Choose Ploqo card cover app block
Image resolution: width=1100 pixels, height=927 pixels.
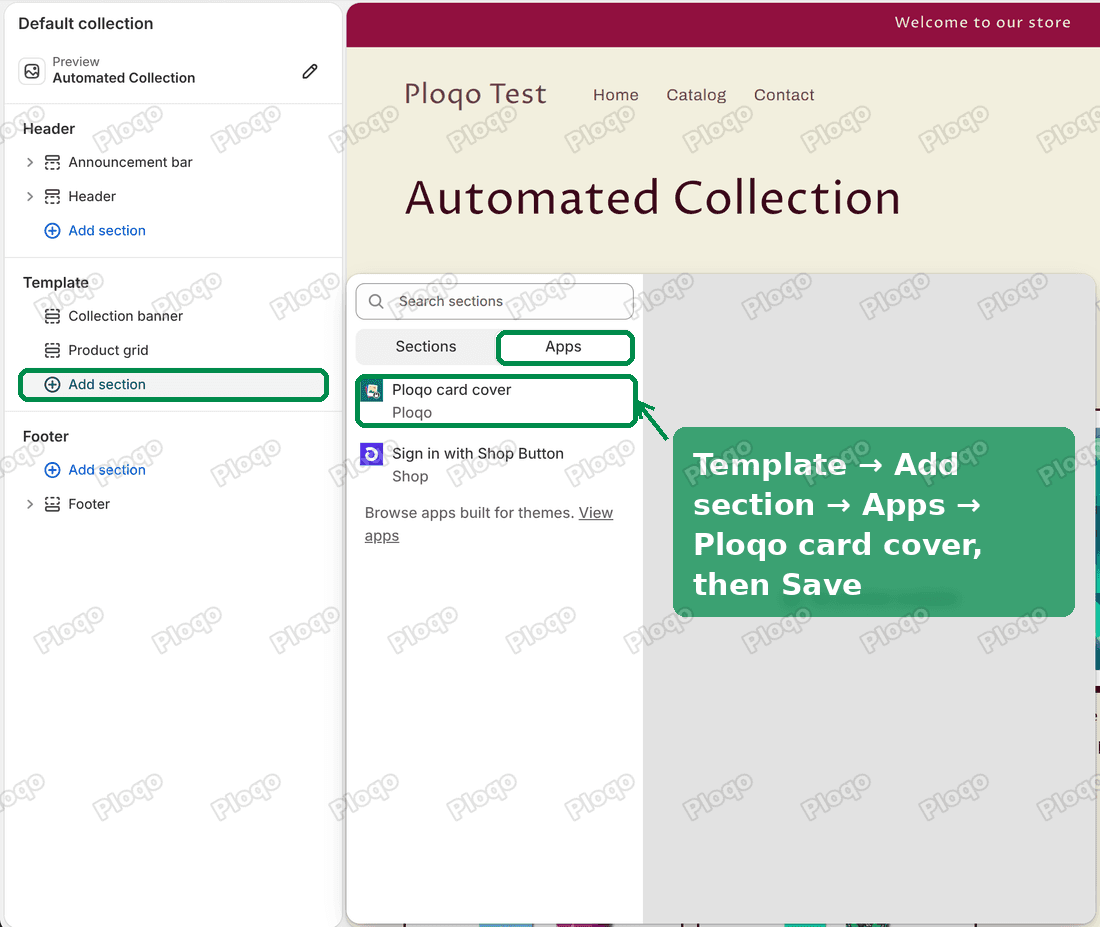pos(496,401)
